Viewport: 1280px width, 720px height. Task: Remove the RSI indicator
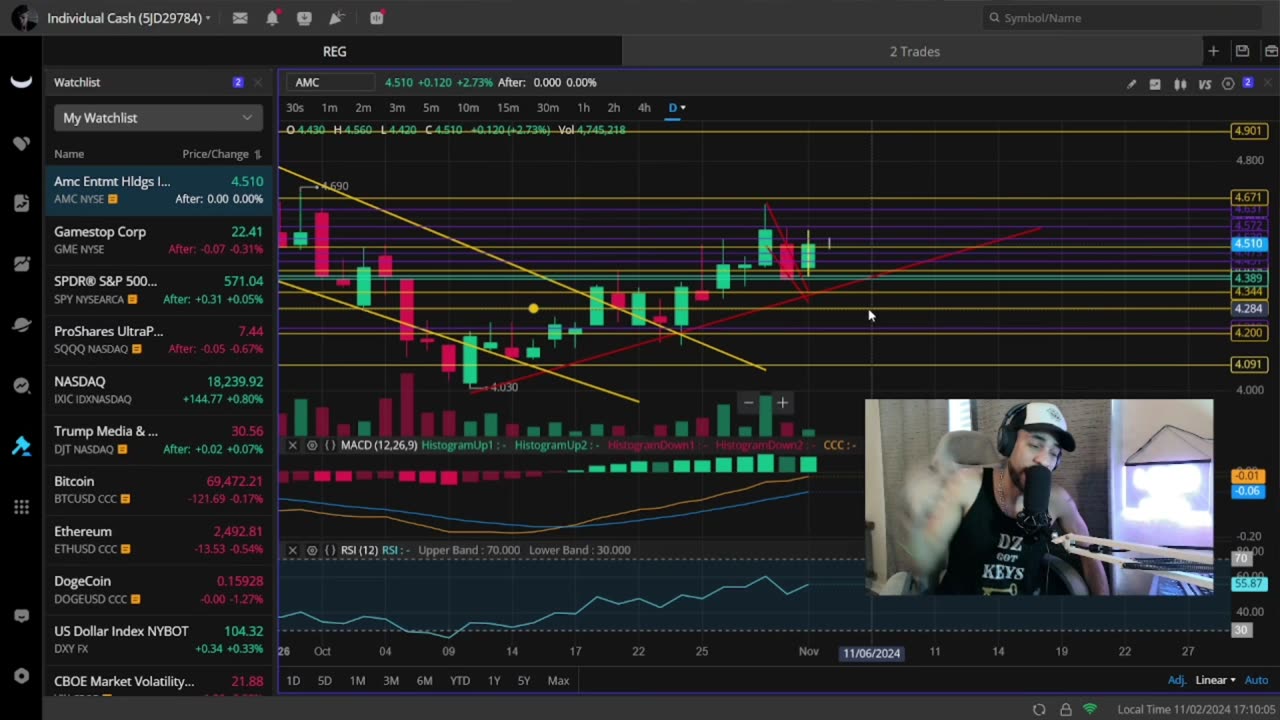(292, 550)
